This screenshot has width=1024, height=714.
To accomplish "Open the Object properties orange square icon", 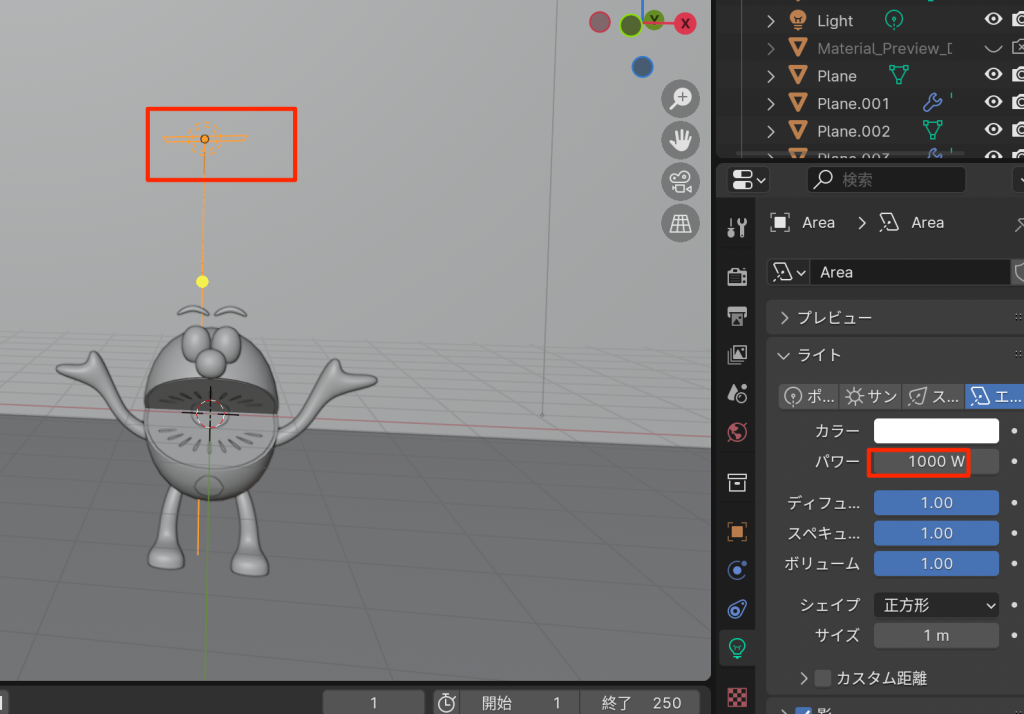I will 737,531.
